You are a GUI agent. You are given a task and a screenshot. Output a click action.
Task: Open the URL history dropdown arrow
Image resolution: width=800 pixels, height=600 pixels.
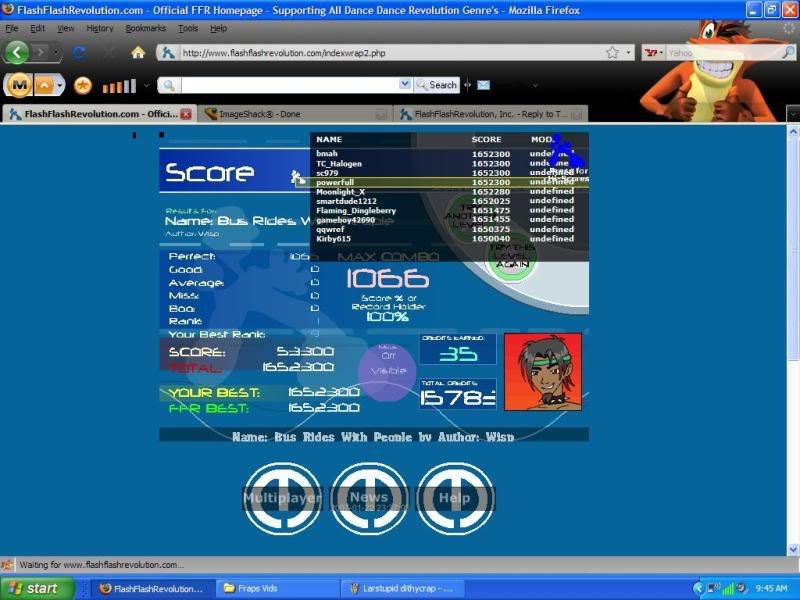point(629,52)
